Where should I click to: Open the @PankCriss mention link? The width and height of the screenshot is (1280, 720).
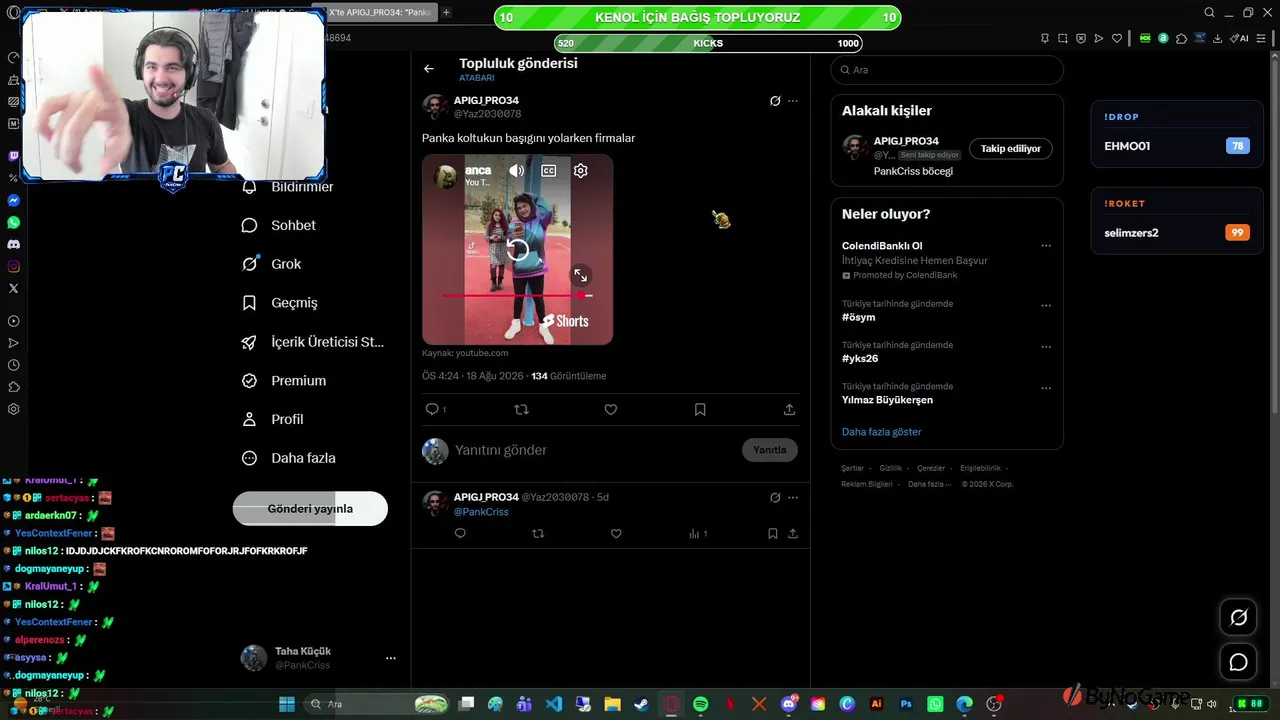(481, 512)
